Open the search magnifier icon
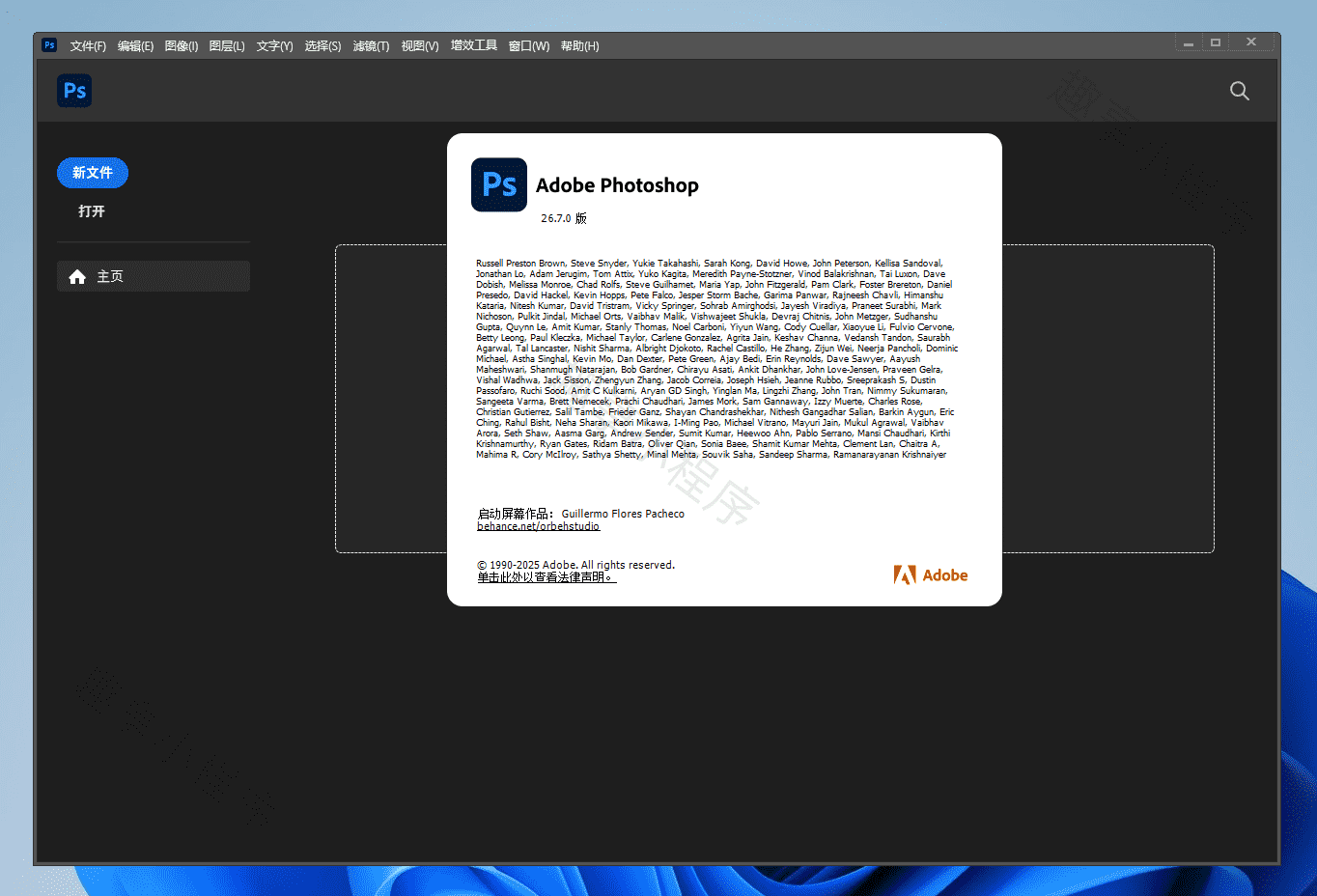This screenshot has height=896, width=1317. pyautogui.click(x=1240, y=91)
